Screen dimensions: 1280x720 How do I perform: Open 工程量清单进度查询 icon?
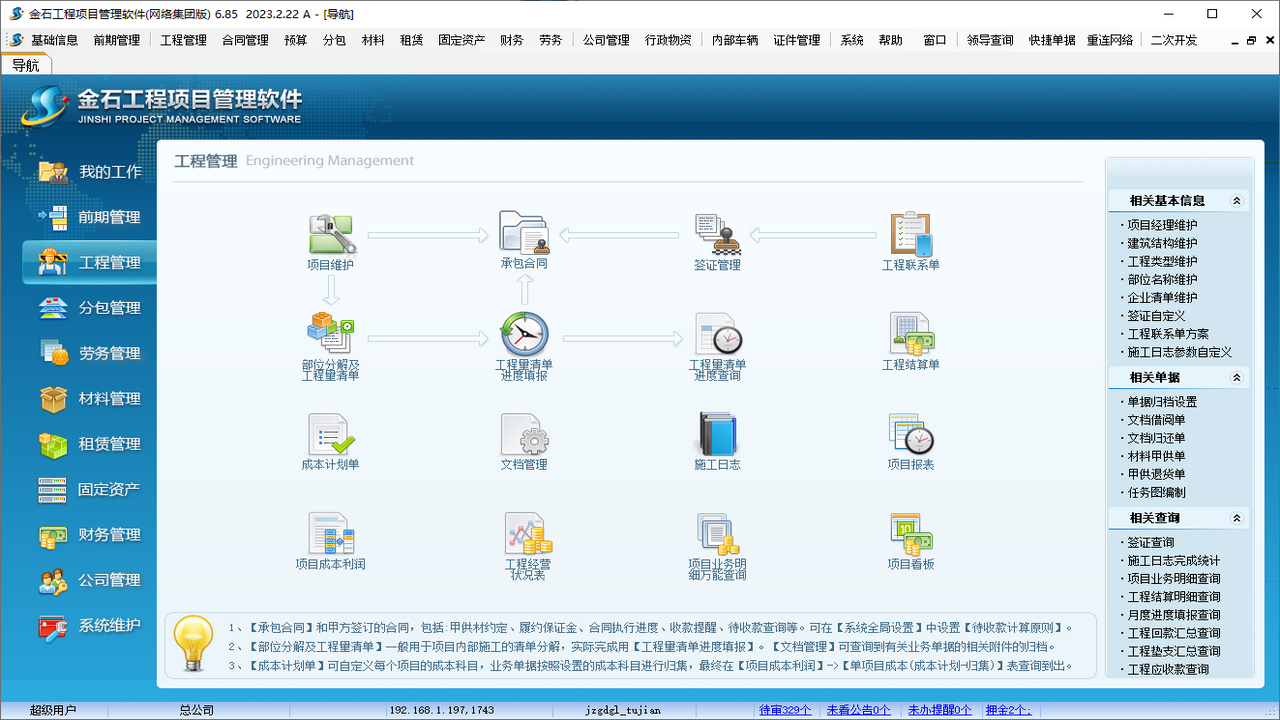(x=717, y=334)
